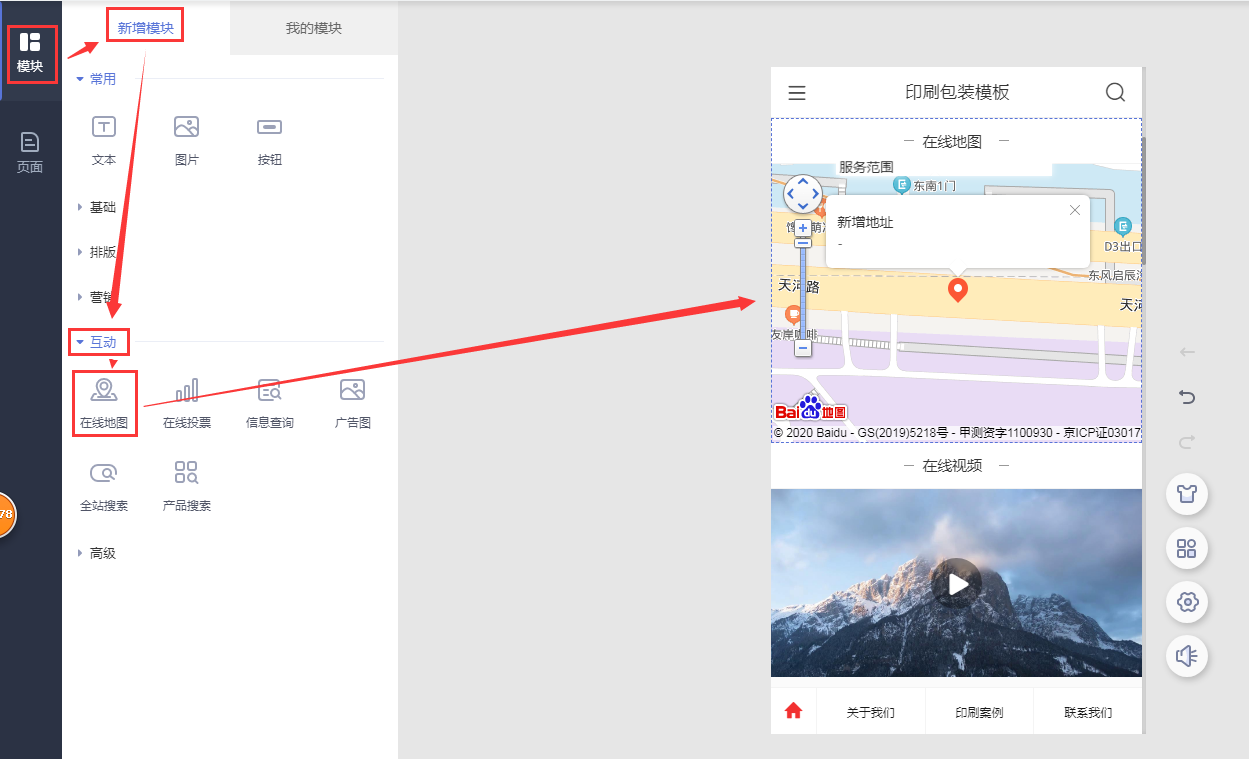Click the orange 78 badge

5,514
